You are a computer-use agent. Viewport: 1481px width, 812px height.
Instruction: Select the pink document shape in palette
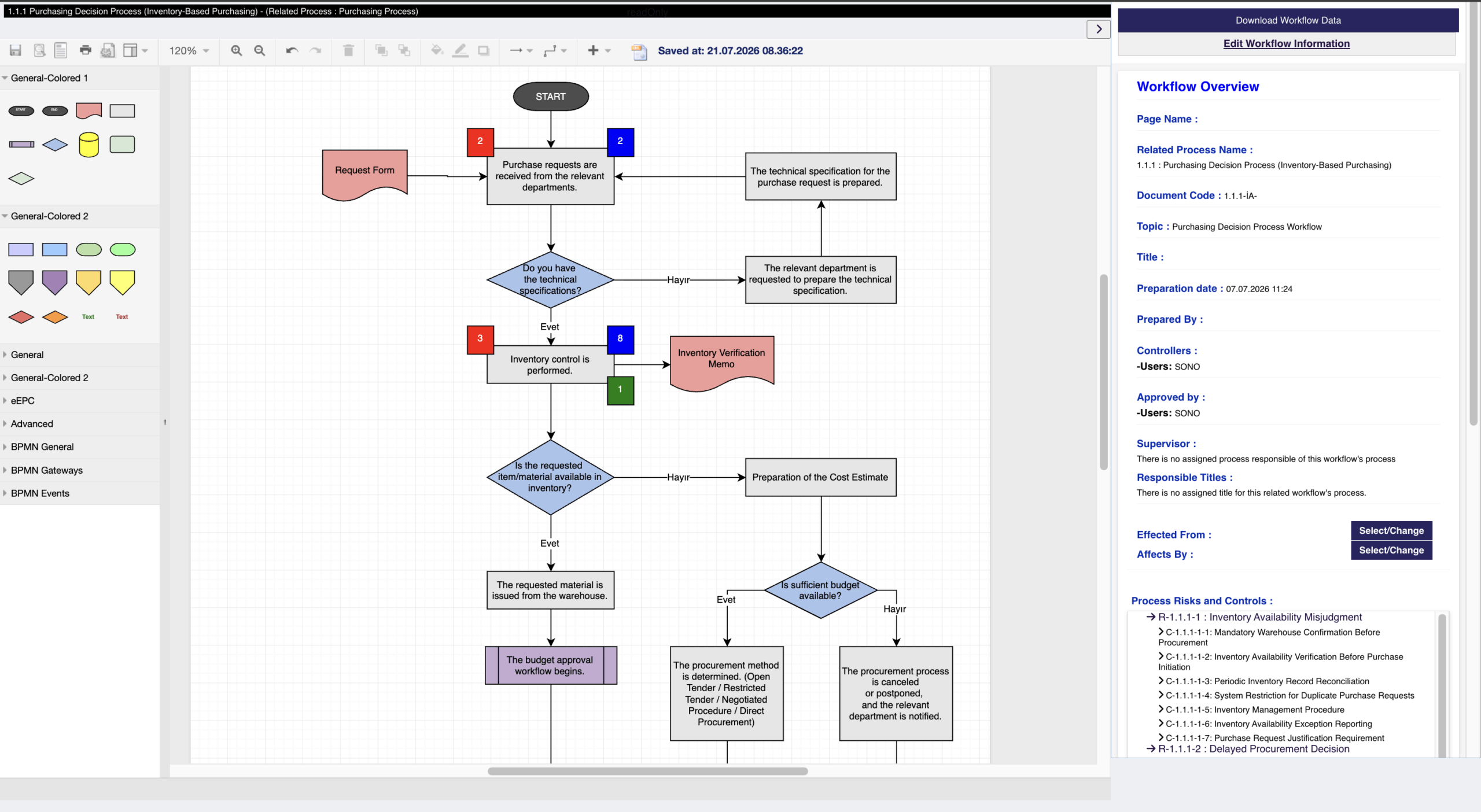pos(89,110)
